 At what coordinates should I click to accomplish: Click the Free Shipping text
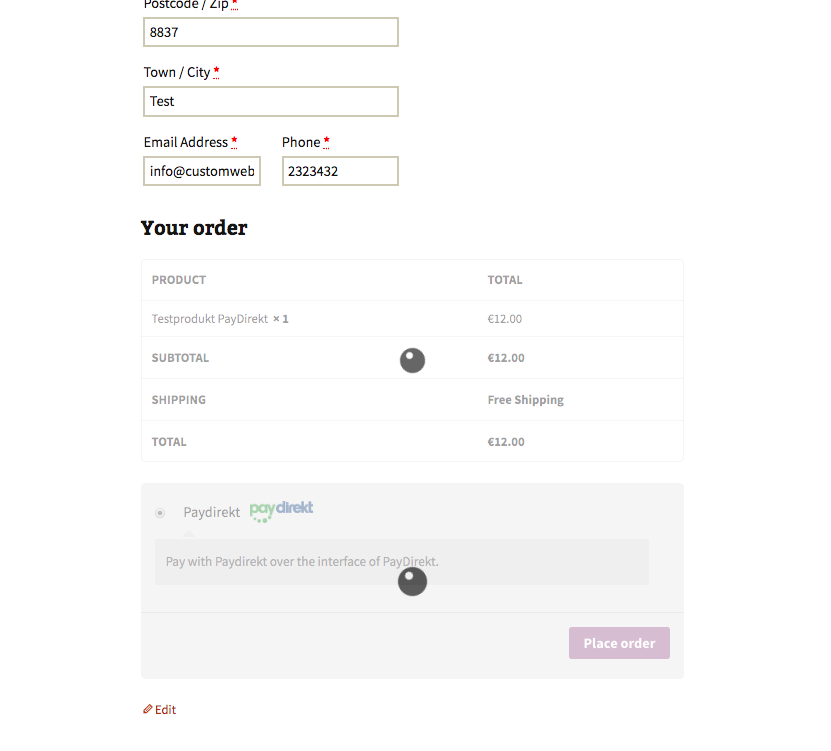point(525,400)
